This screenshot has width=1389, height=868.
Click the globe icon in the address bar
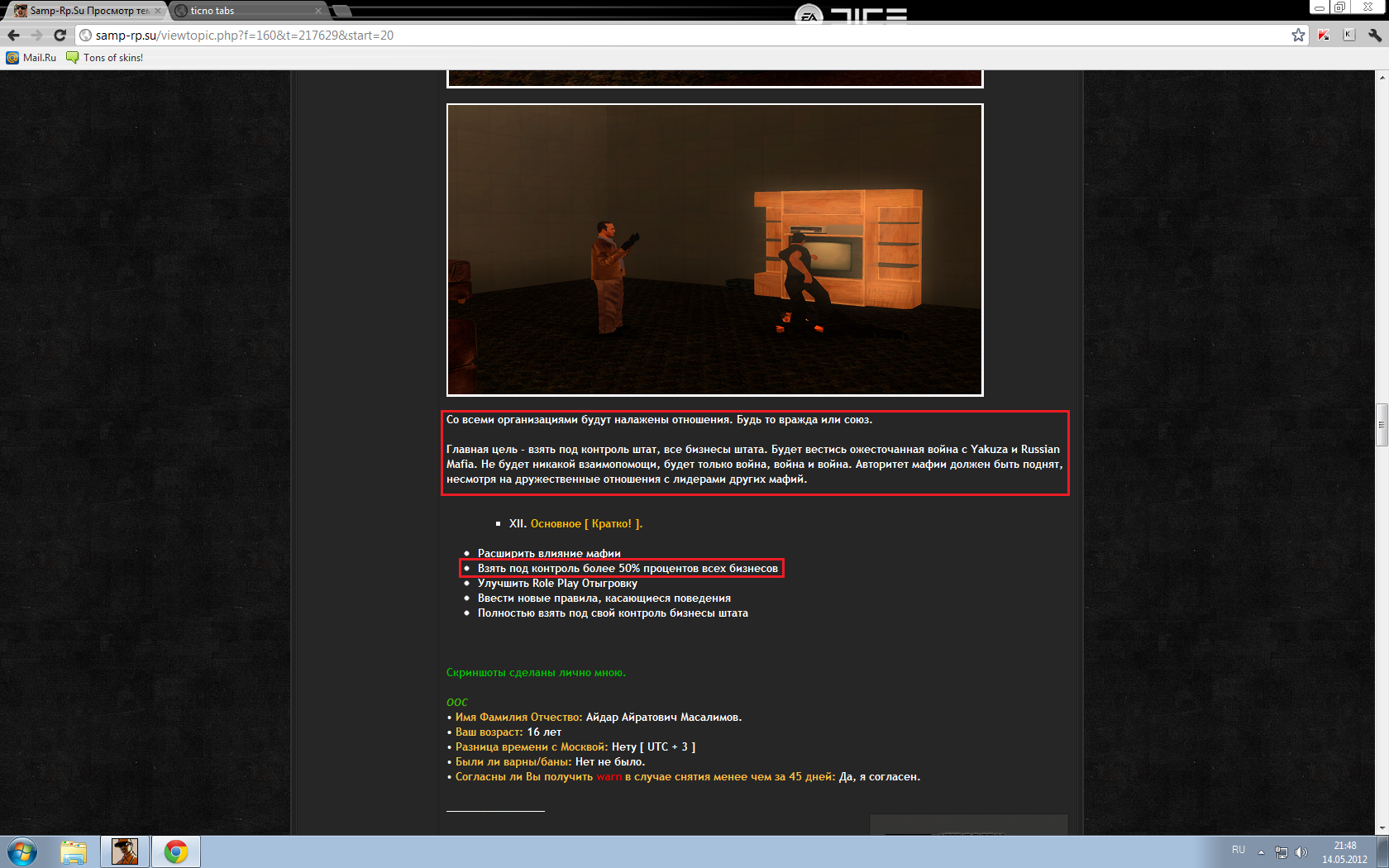tap(85, 35)
